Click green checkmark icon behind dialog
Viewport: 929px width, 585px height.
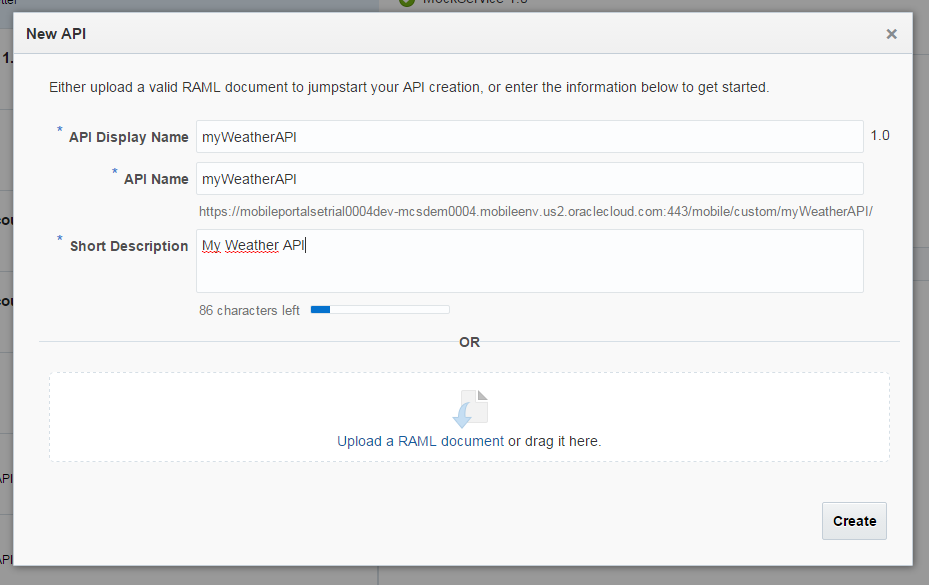coord(406,3)
